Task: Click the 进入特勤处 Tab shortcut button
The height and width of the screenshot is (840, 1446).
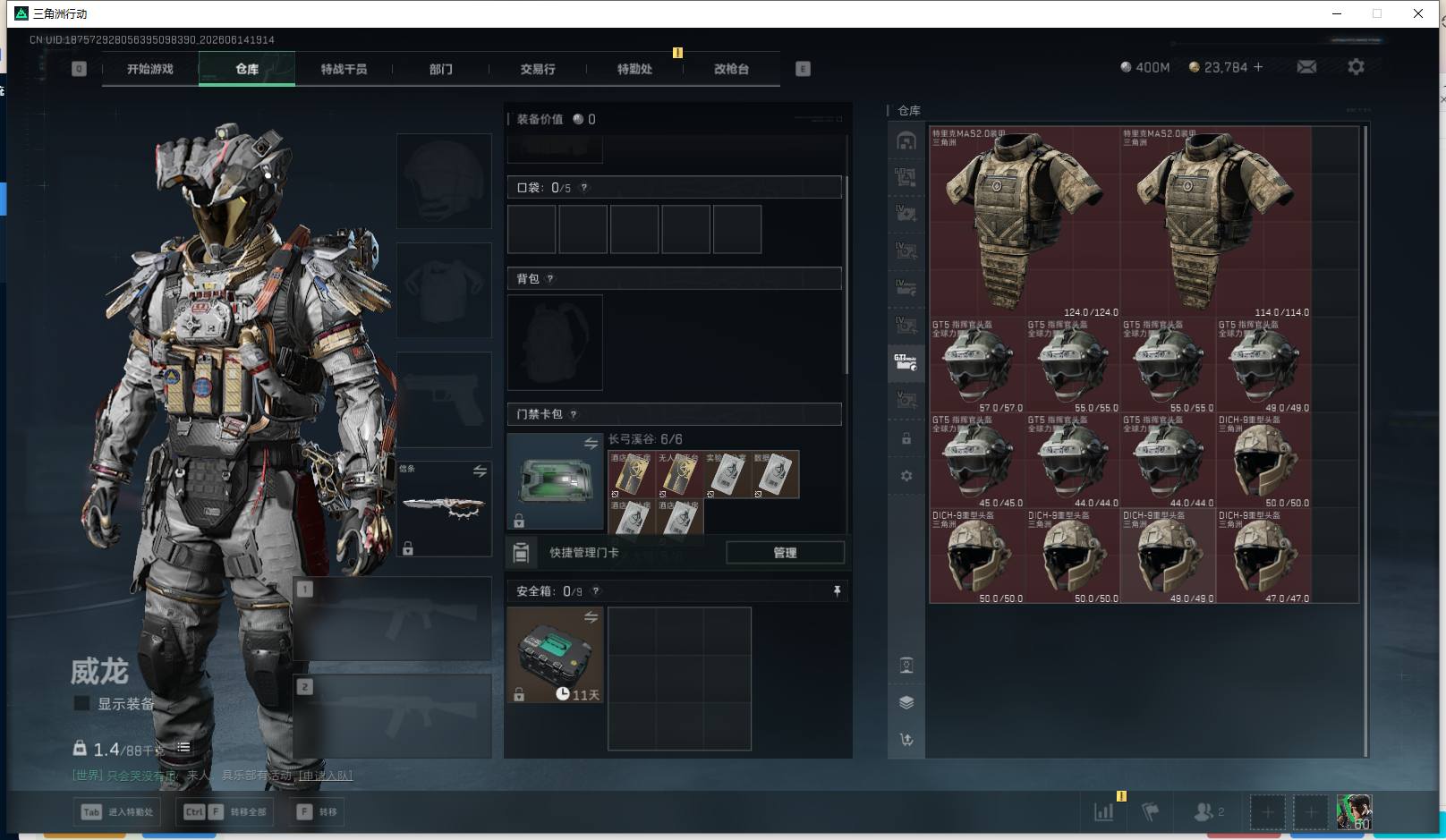Action: 118,812
